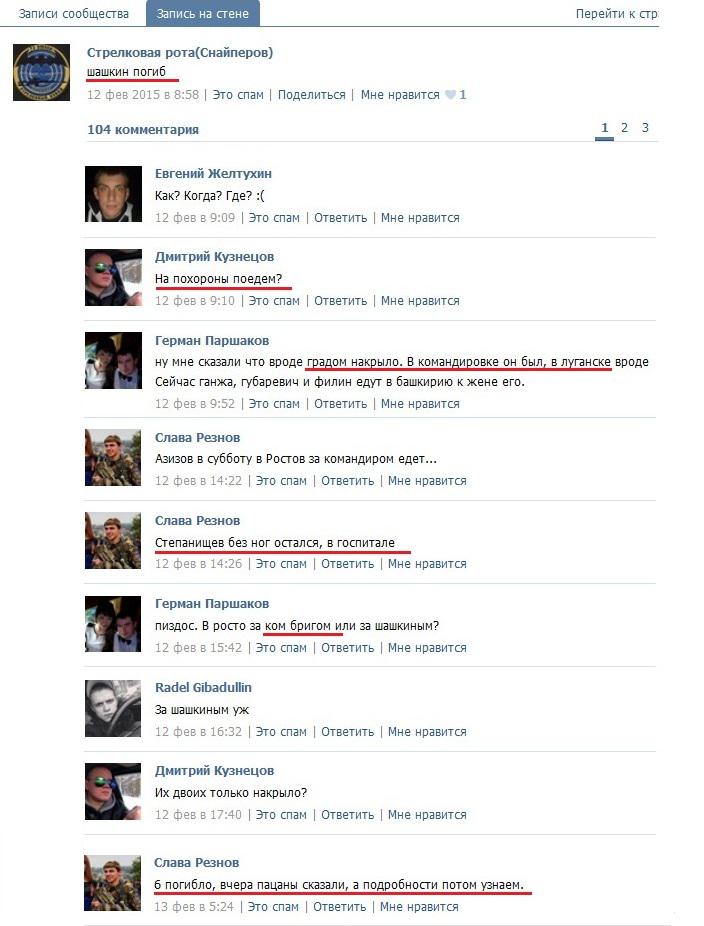Reply to Евгений Желтухин's comment

pyautogui.click(x=340, y=218)
